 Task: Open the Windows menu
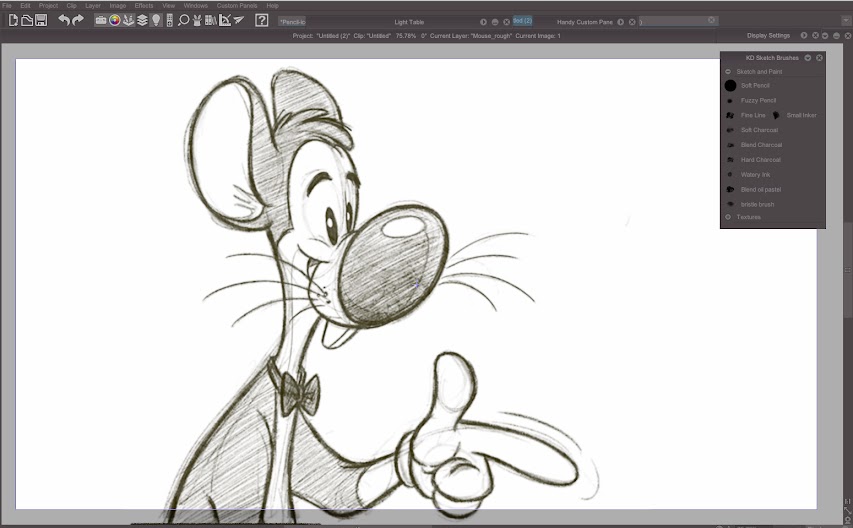click(195, 5)
